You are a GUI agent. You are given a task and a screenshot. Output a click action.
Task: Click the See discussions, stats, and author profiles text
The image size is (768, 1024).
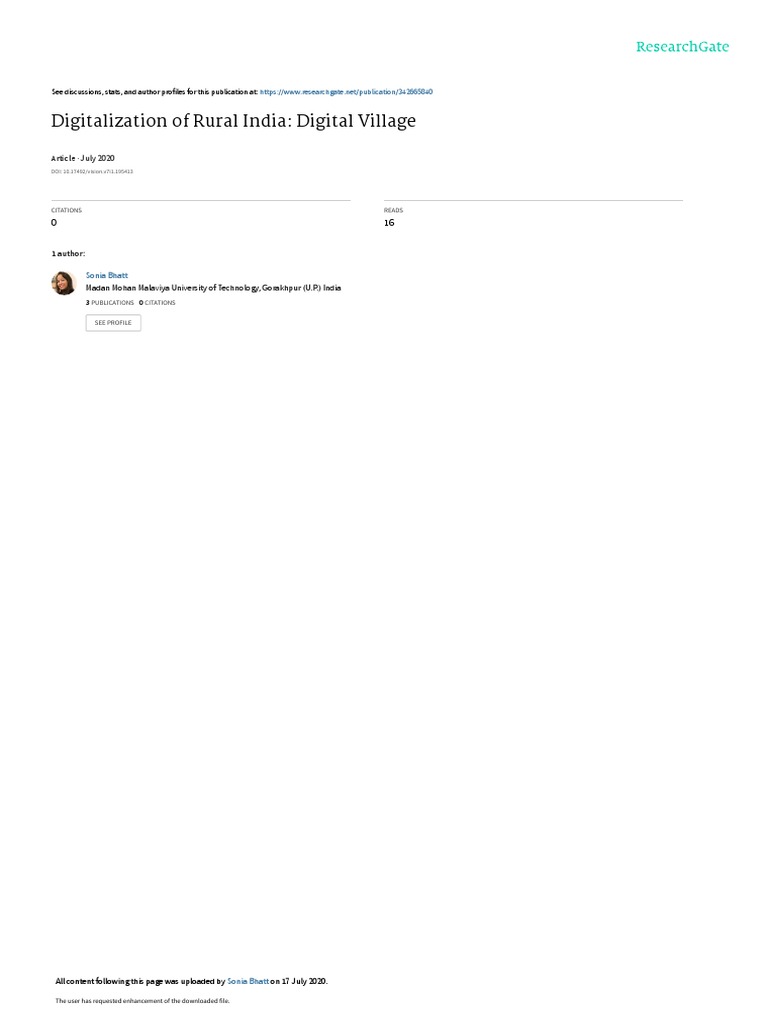154,92
